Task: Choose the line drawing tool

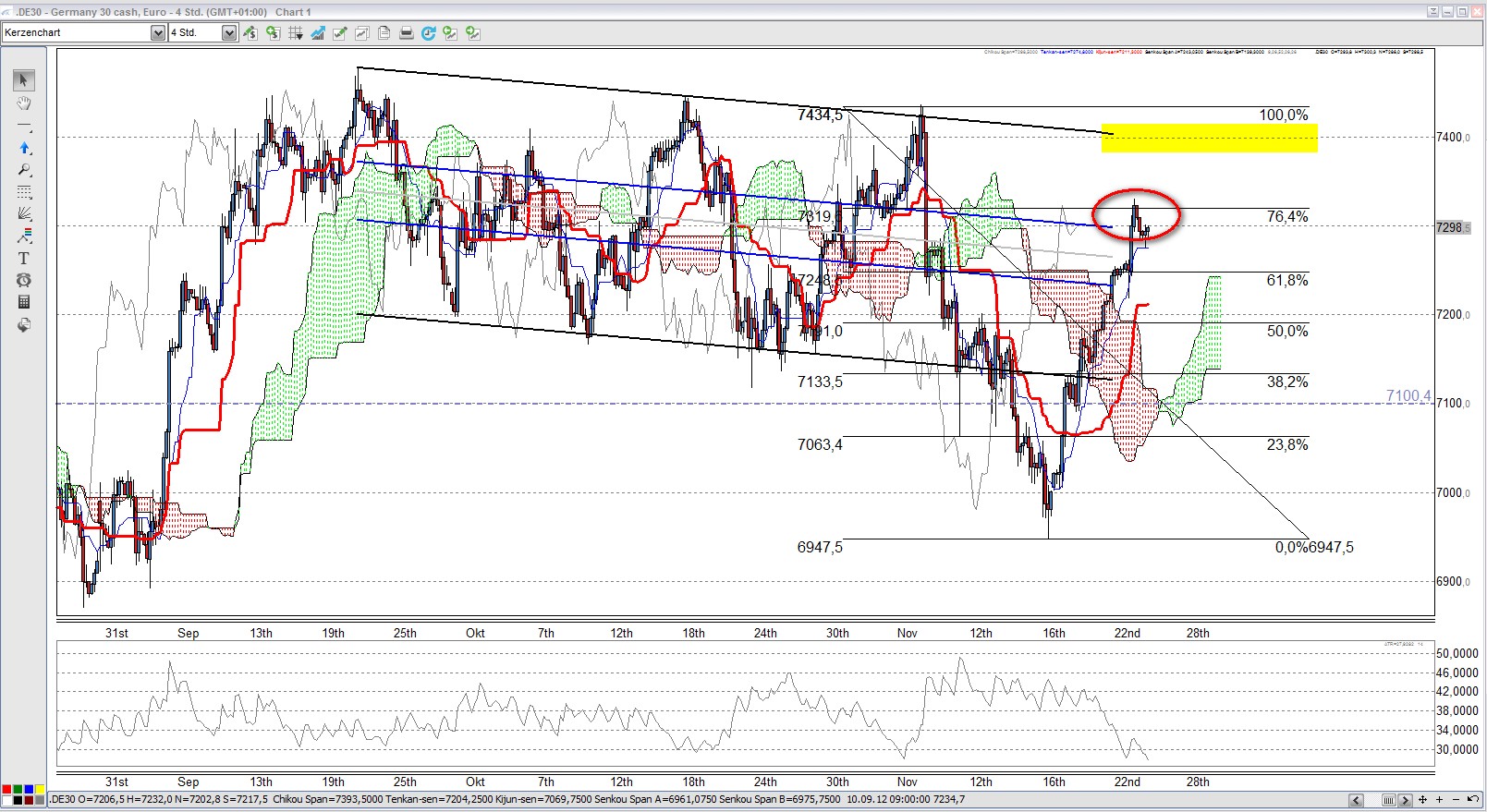Action: click(x=24, y=125)
